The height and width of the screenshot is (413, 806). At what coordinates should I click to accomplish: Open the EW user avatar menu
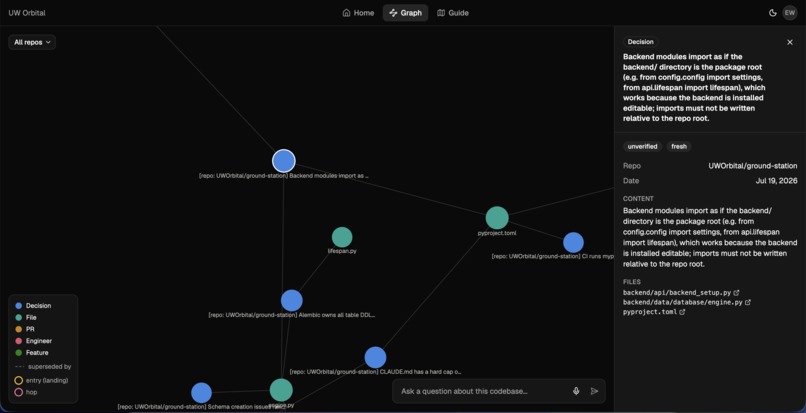[x=790, y=13]
